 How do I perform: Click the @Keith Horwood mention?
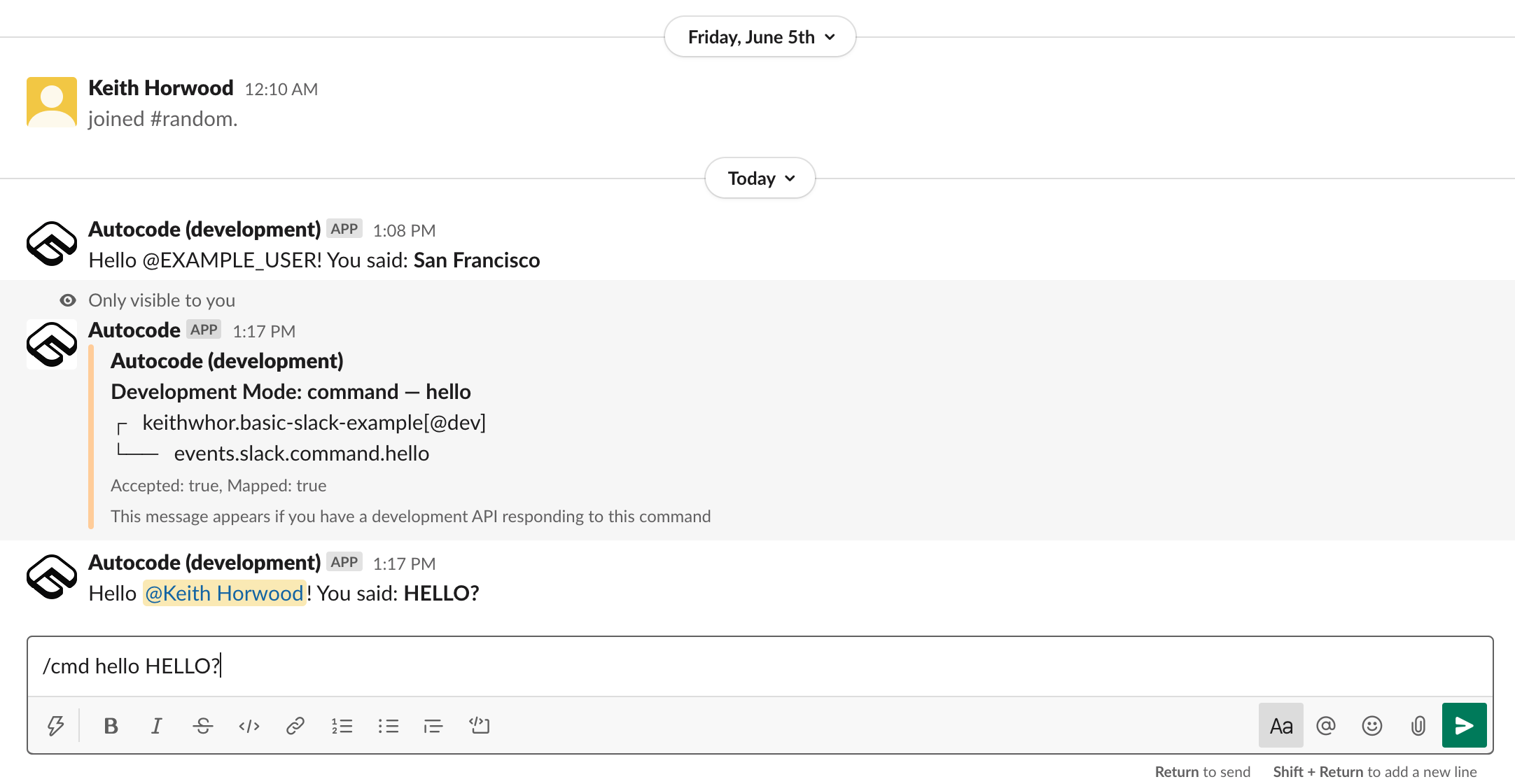[224, 594]
